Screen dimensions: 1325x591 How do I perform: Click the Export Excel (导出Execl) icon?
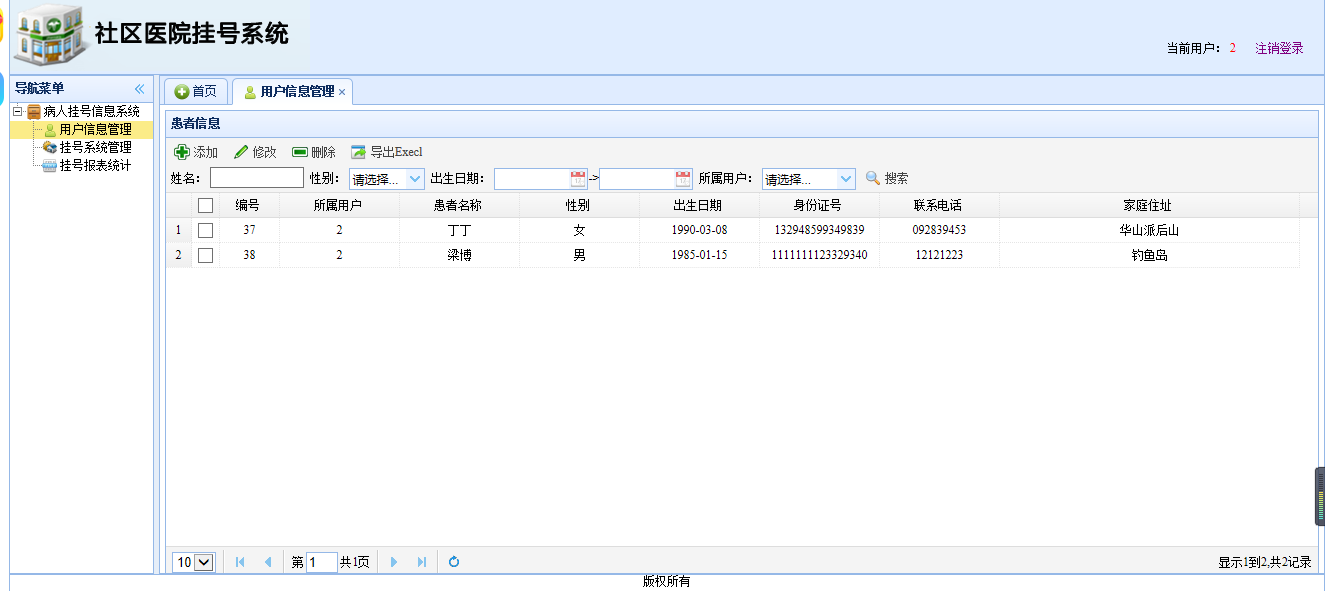(359, 152)
